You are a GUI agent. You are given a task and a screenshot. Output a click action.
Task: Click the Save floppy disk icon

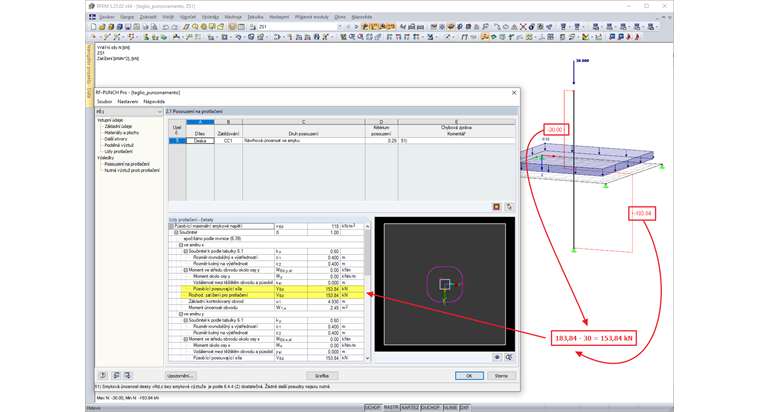[128, 27]
